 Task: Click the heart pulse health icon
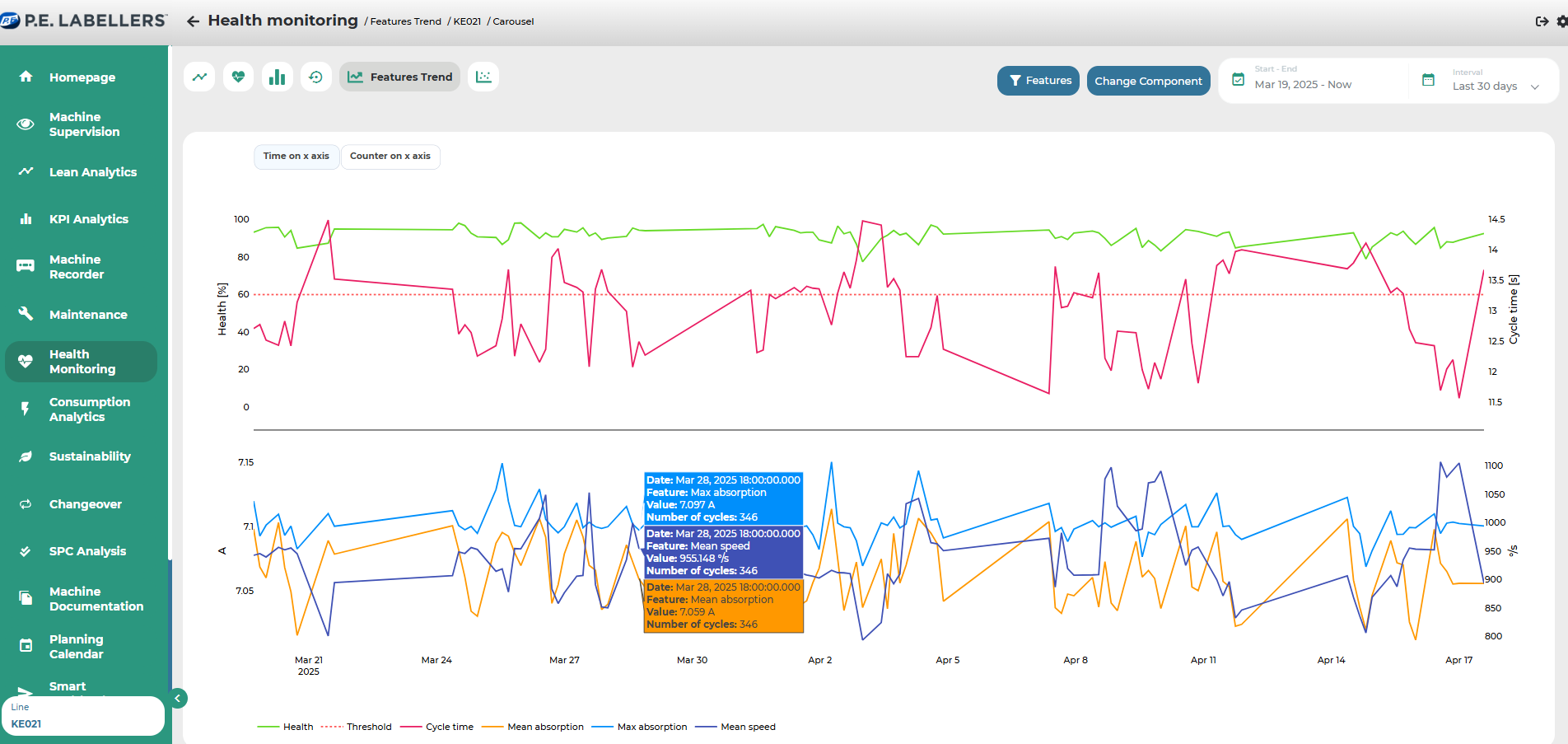[x=238, y=77]
